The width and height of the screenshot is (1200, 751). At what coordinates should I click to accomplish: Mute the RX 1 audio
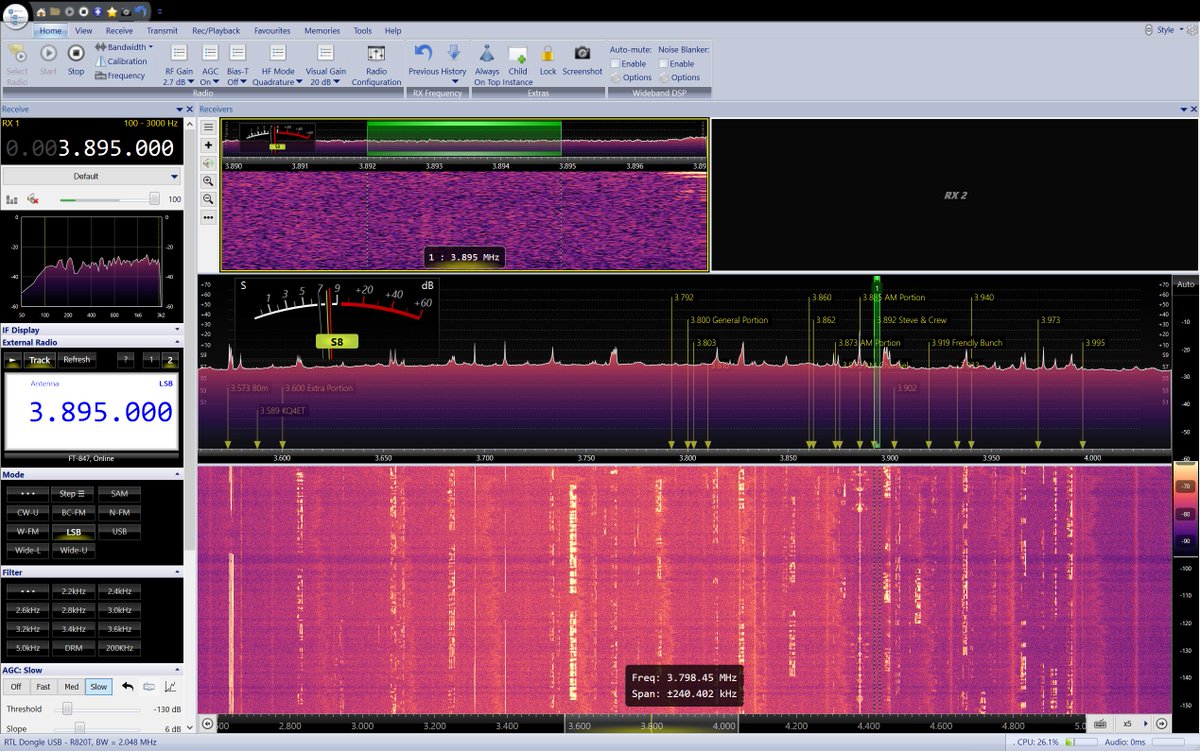[x=33, y=199]
